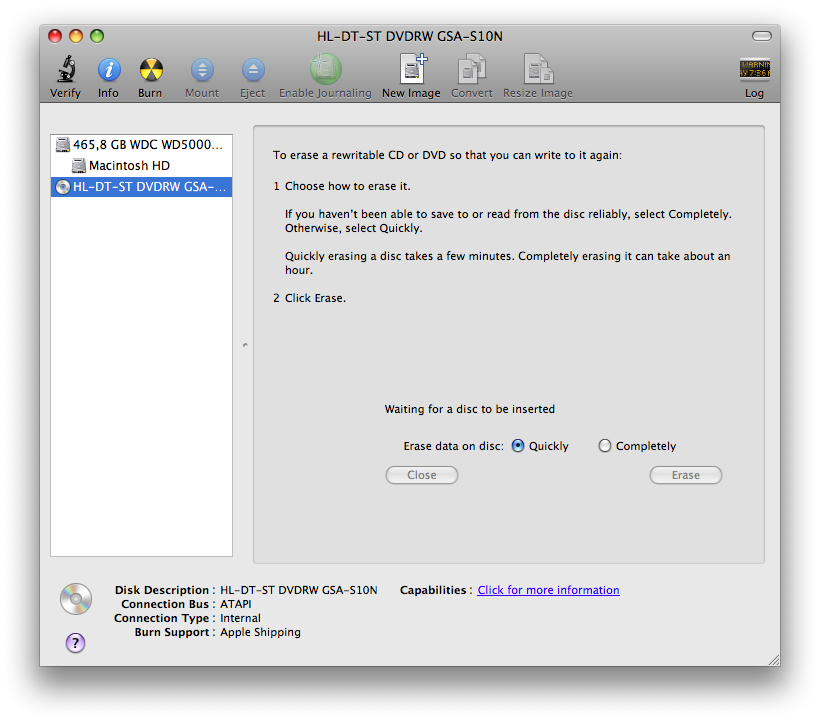Image resolution: width=820 pixels, height=721 pixels.
Task: Select HL-DT-ST DVDRW GSA drive in sidebar
Action: pyautogui.click(x=141, y=187)
